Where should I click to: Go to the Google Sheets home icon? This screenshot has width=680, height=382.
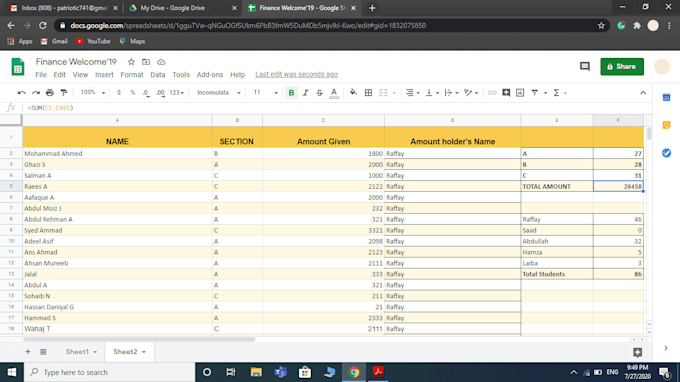[x=18, y=67]
